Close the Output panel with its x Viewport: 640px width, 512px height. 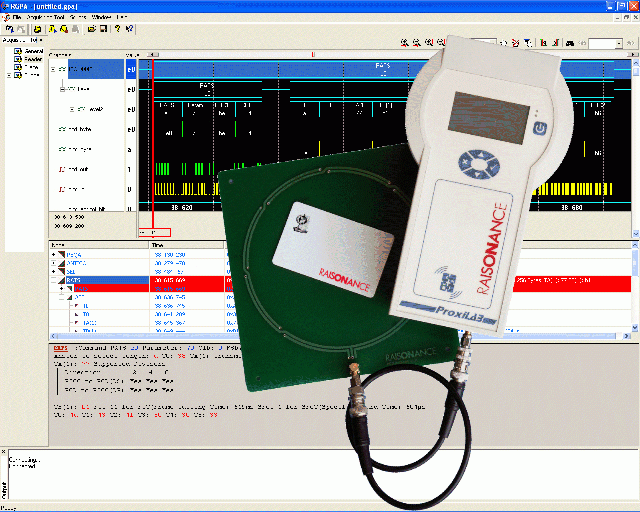click(x=3, y=452)
